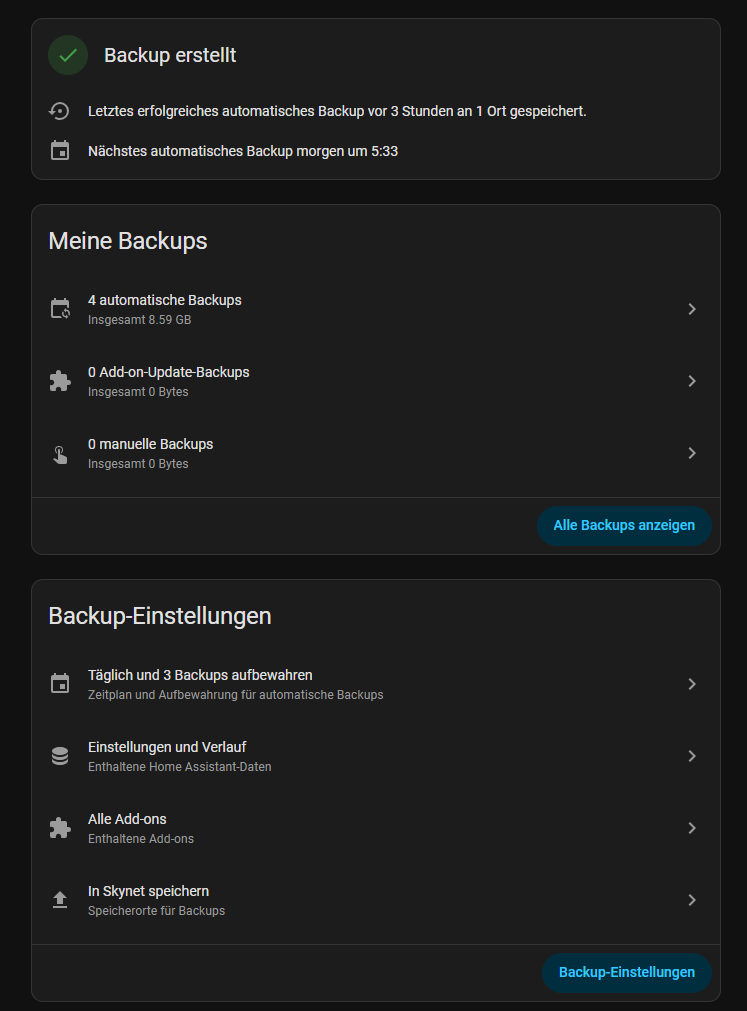
Task: Expand manuelle Backups using right chevron
Action: [691, 453]
